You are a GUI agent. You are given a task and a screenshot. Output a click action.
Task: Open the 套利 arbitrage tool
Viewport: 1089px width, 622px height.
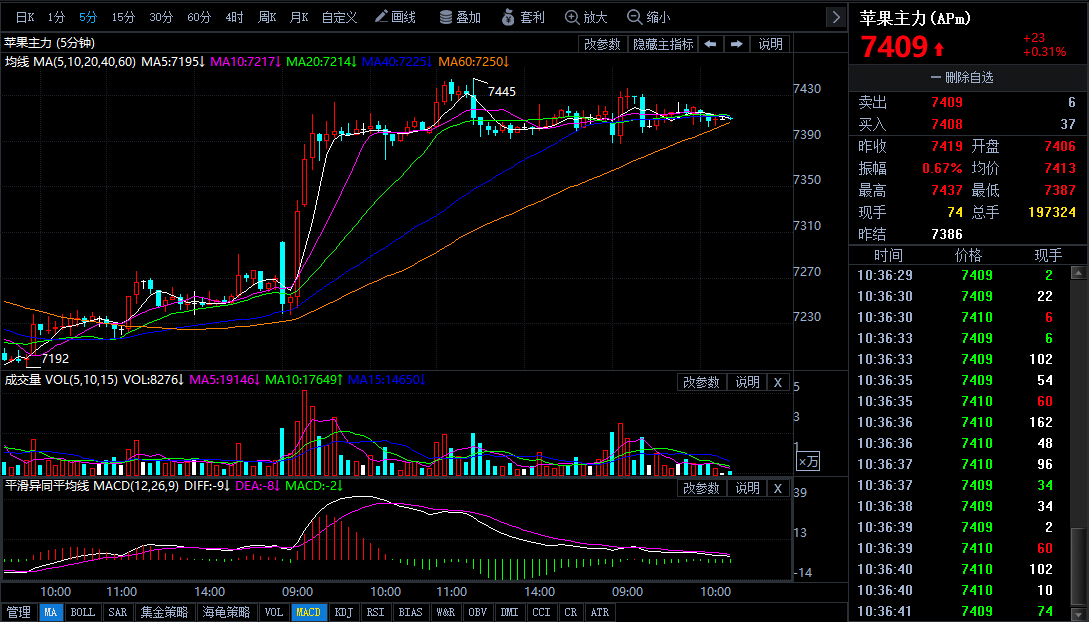[x=523, y=17]
